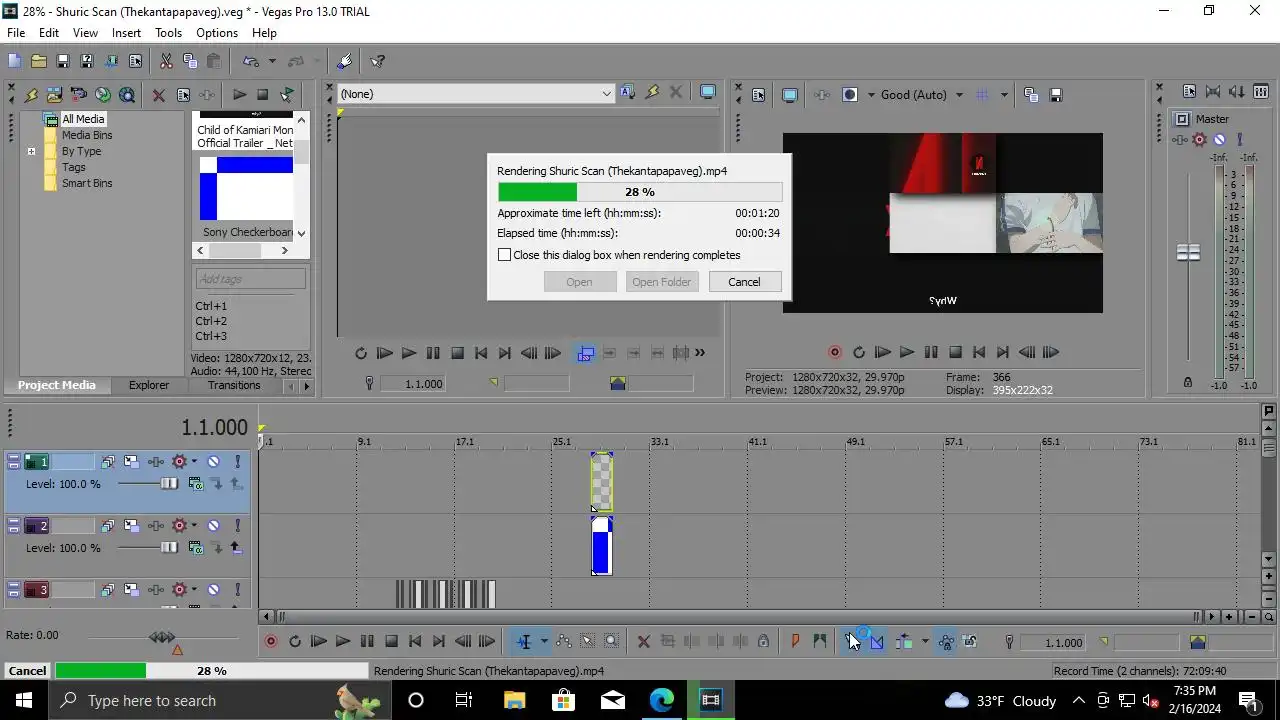Screen dimensions: 1280x720
Task: Switch to the Transitions tab
Action: tap(234, 385)
